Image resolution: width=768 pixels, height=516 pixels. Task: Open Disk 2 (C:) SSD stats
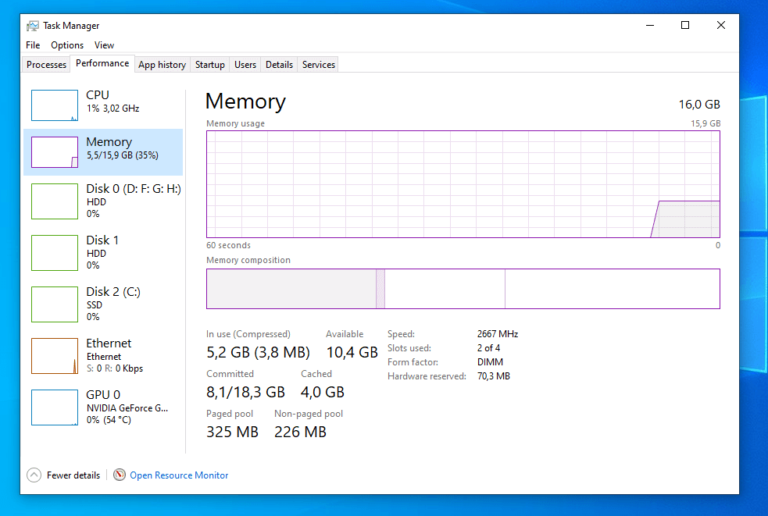[x=103, y=304]
